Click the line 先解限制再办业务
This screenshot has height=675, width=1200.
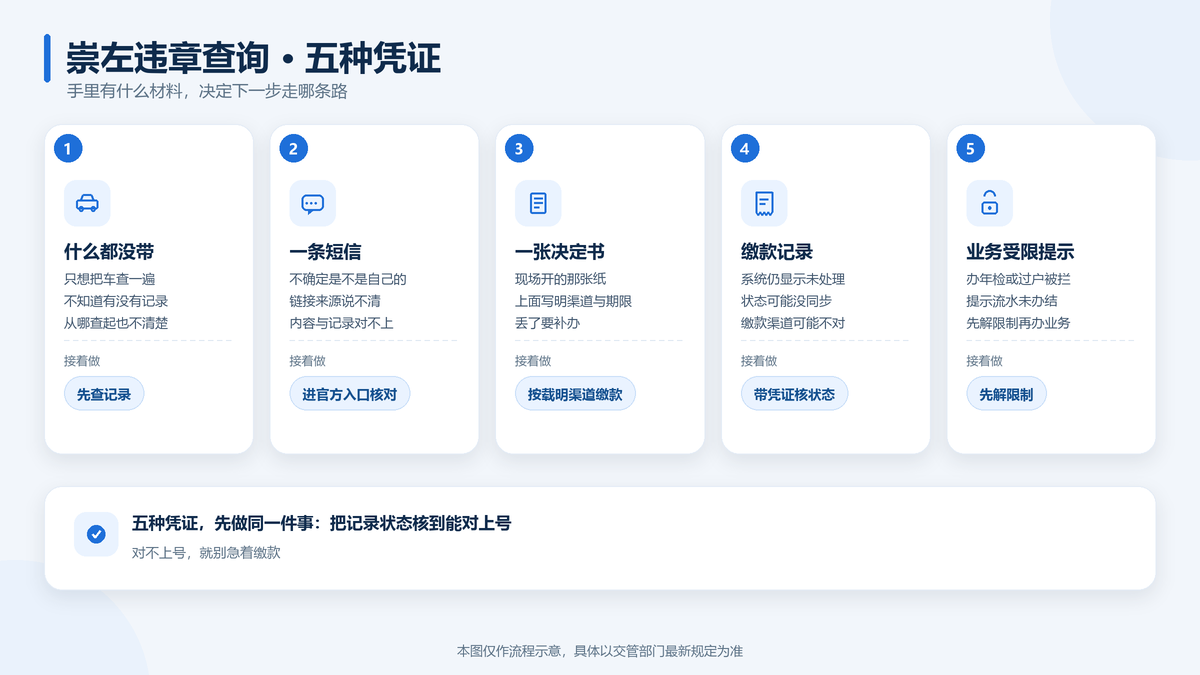1018,323
